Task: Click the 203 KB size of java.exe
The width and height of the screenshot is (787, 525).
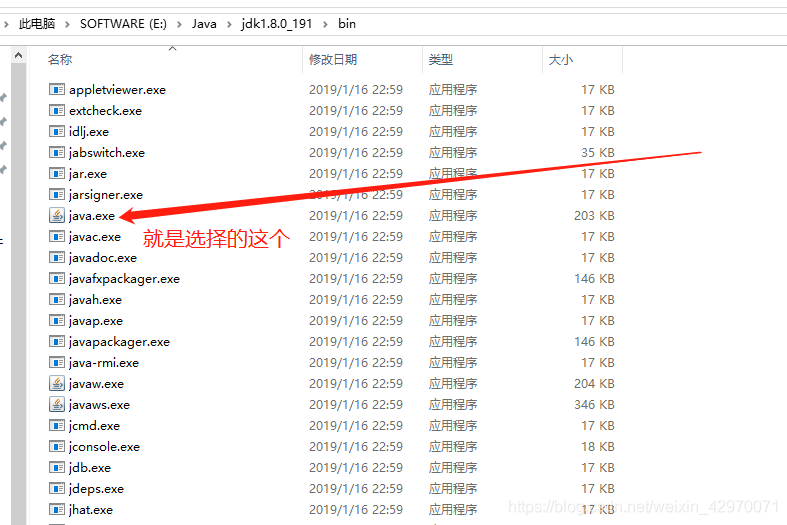Action: pos(594,216)
